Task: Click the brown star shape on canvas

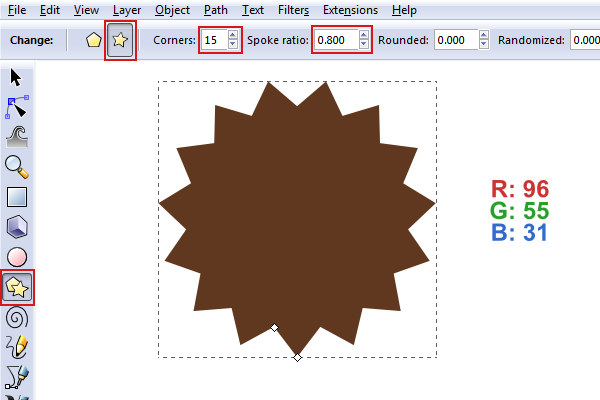Action: point(297,218)
